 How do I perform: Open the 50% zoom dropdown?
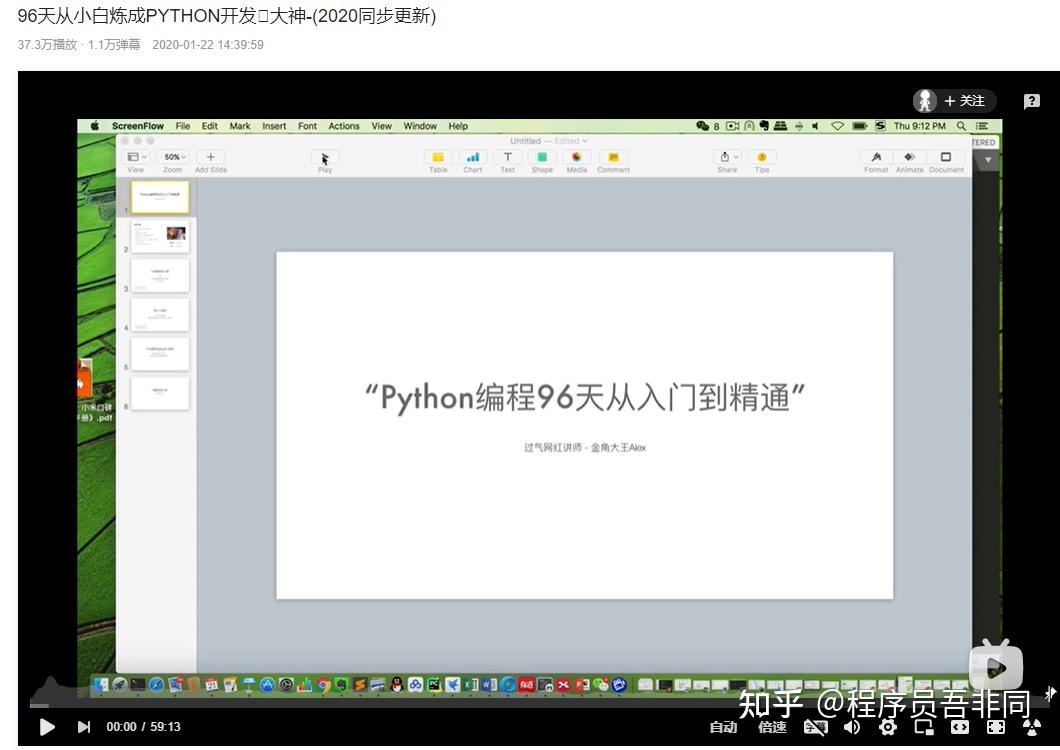(x=172, y=157)
